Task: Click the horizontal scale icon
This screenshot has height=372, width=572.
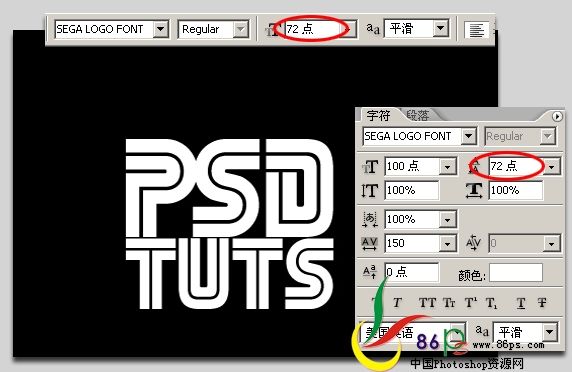Action: pyautogui.click(x=474, y=190)
